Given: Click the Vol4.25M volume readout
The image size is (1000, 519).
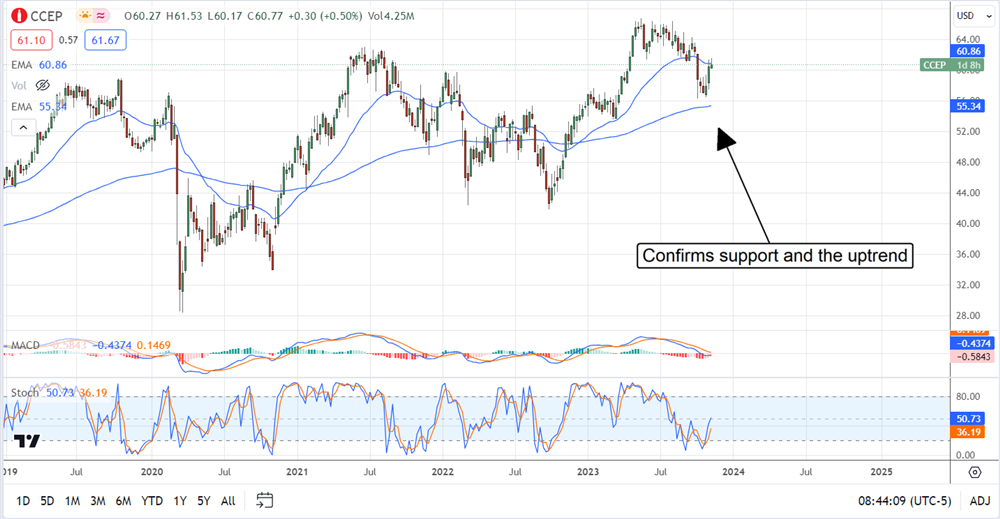Looking at the screenshot, I should pos(391,16).
